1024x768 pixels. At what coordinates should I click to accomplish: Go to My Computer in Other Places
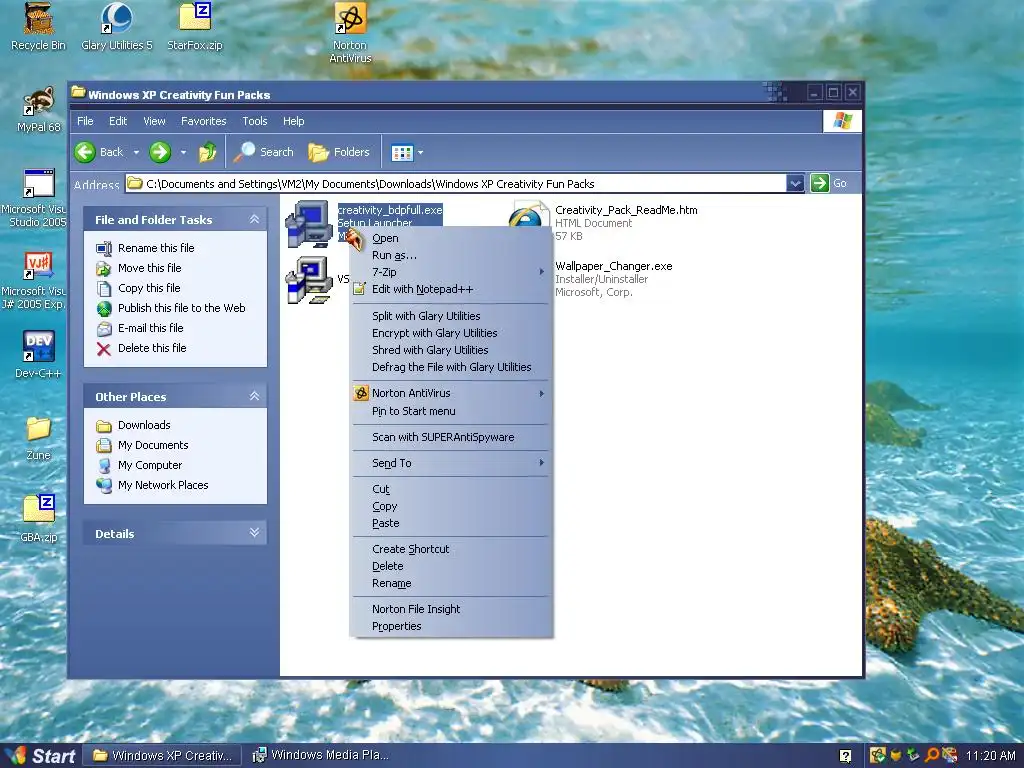pyautogui.click(x=139, y=465)
